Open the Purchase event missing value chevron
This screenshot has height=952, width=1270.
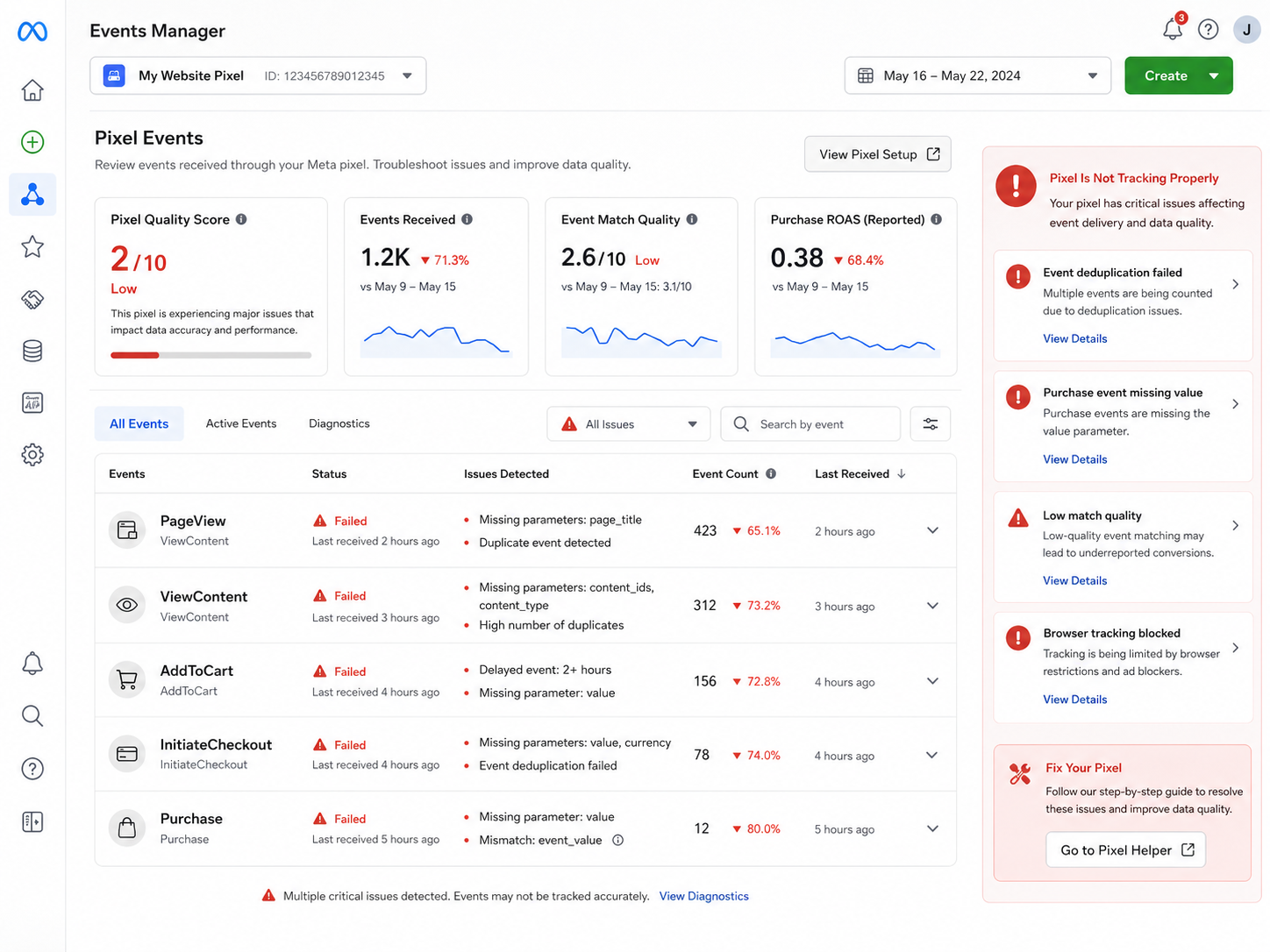tap(1235, 404)
